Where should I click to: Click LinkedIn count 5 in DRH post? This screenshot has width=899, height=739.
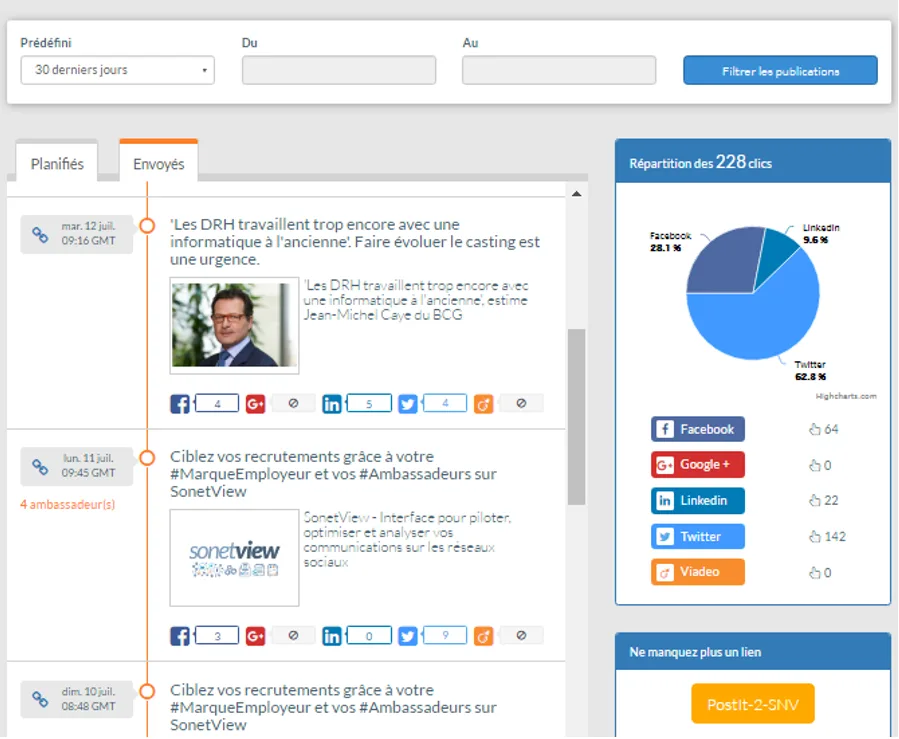point(369,403)
